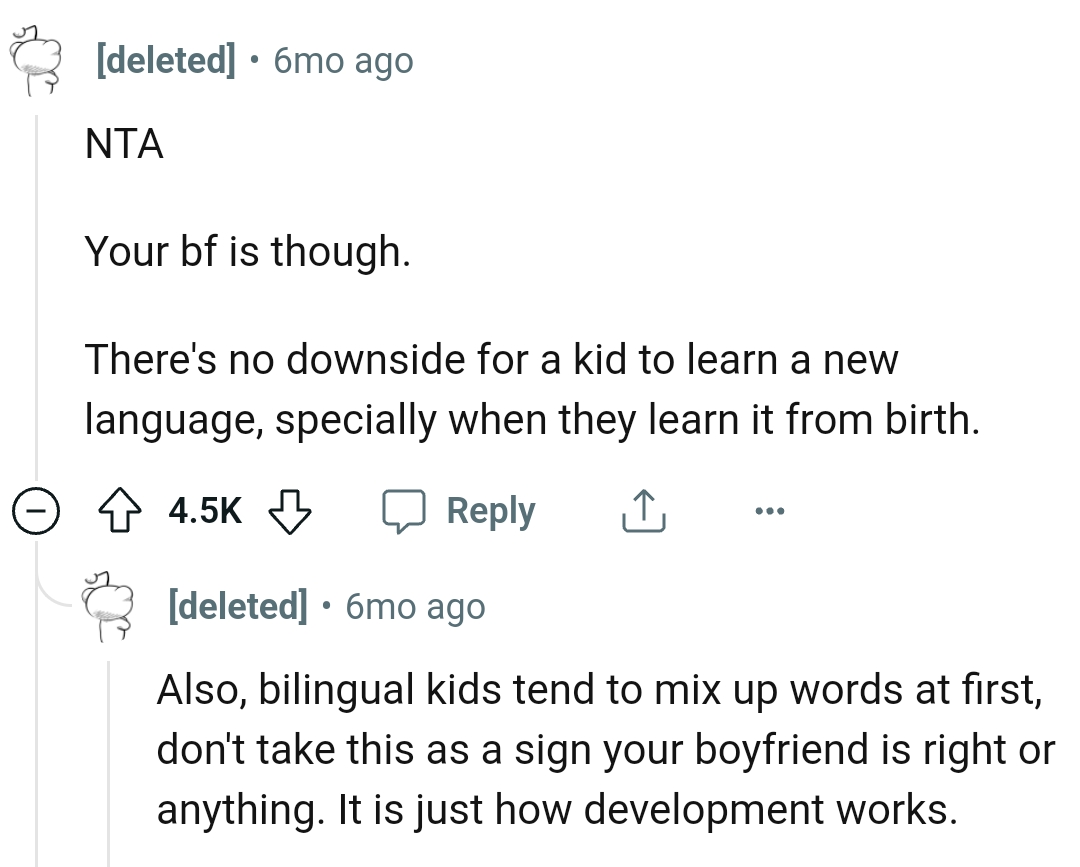
Task: Open the three-dot comment options menu
Action: 768,510
